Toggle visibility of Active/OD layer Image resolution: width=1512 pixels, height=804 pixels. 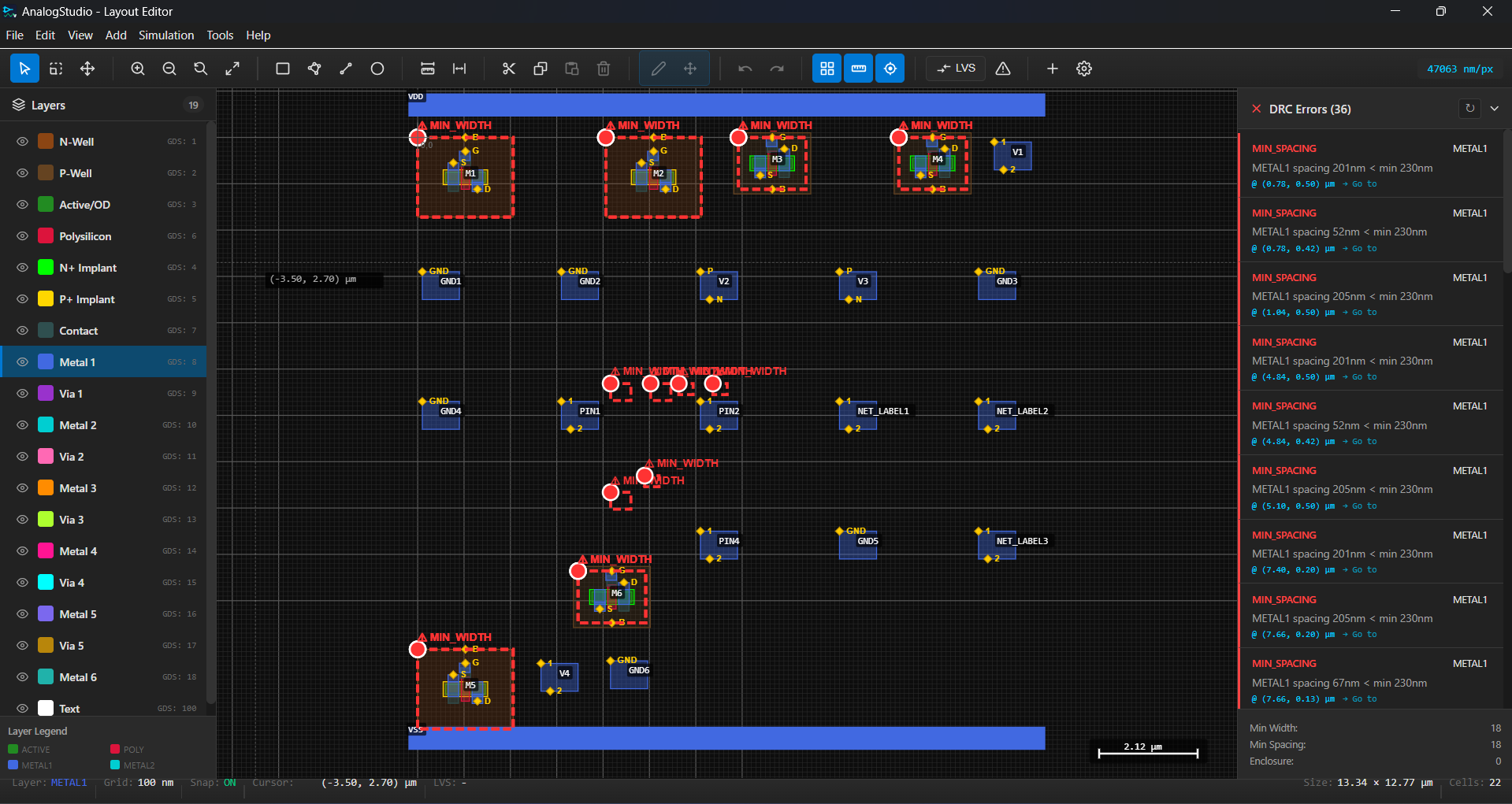(x=22, y=205)
